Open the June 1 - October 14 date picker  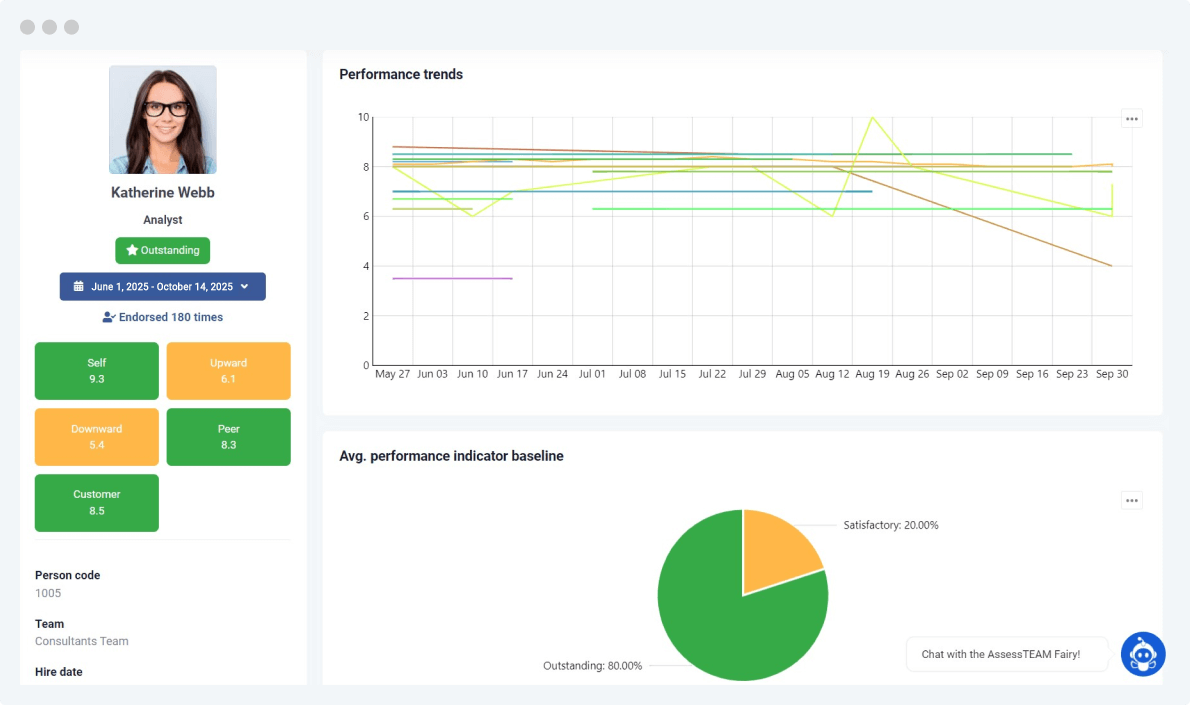click(x=162, y=286)
